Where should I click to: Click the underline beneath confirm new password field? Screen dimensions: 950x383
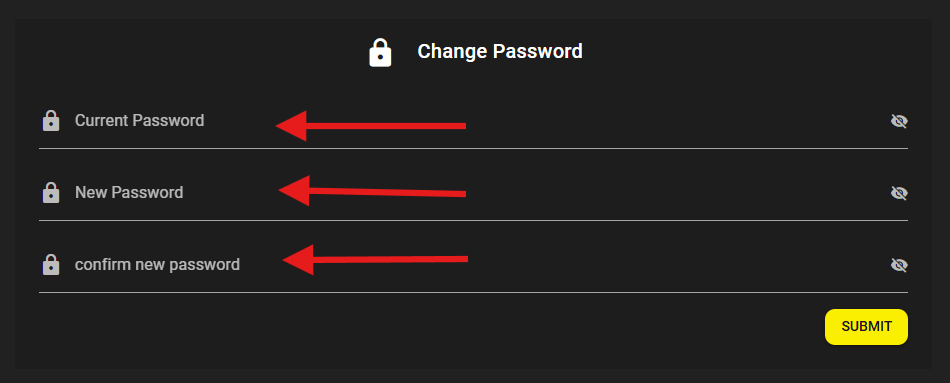coord(474,293)
